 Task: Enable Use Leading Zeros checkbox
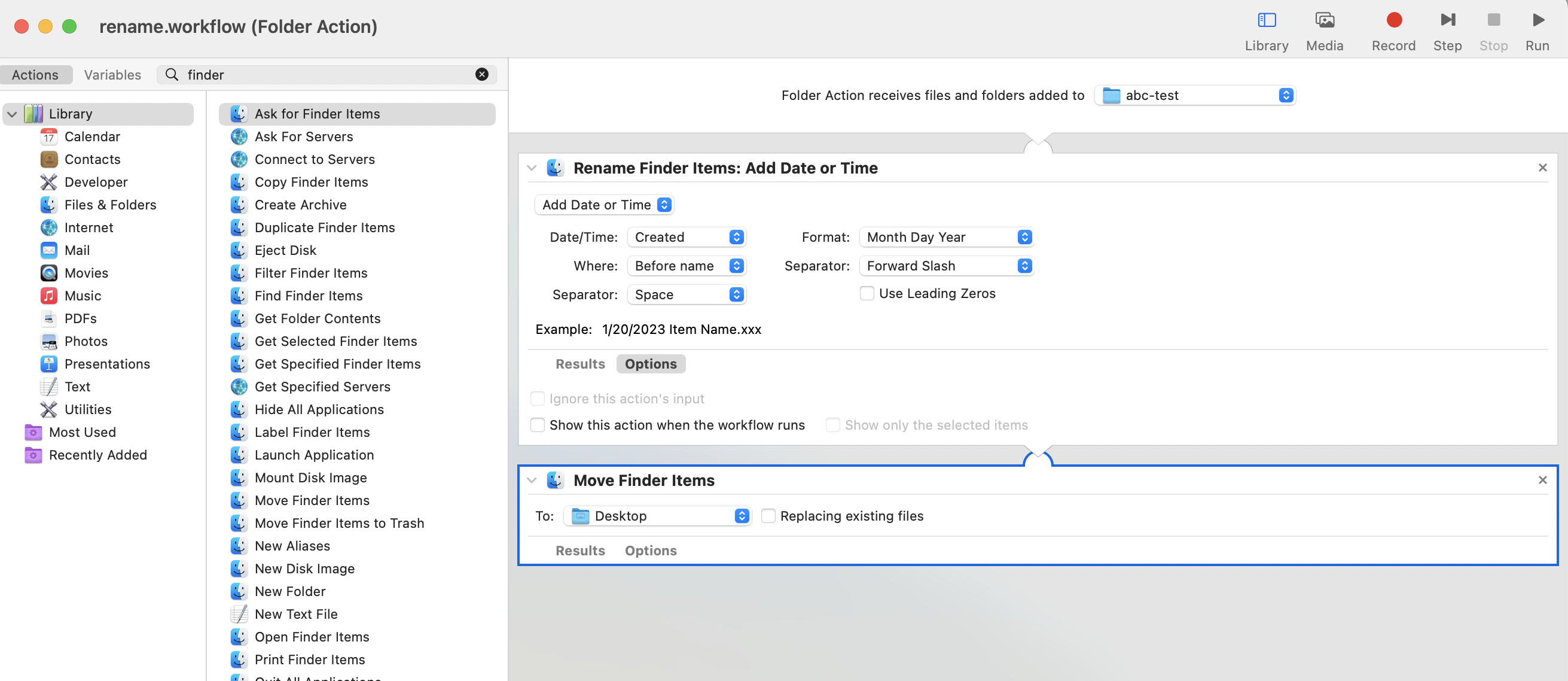pos(867,294)
